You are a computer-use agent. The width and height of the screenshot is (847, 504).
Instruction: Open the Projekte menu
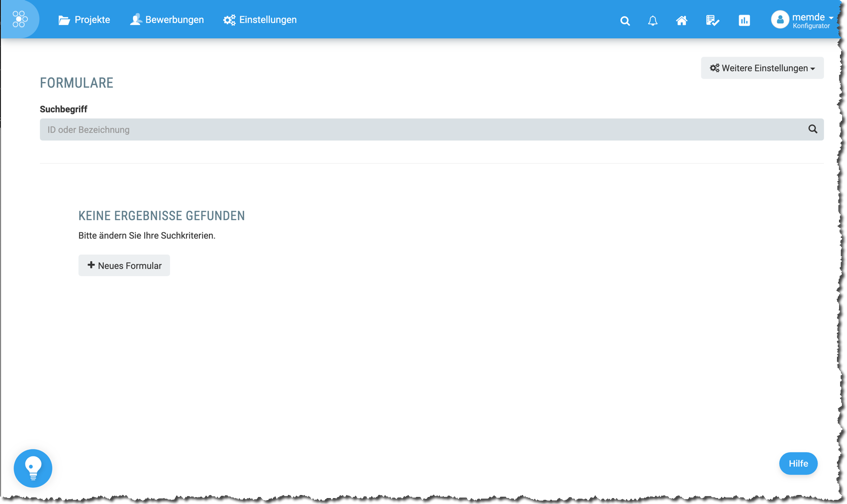point(84,20)
